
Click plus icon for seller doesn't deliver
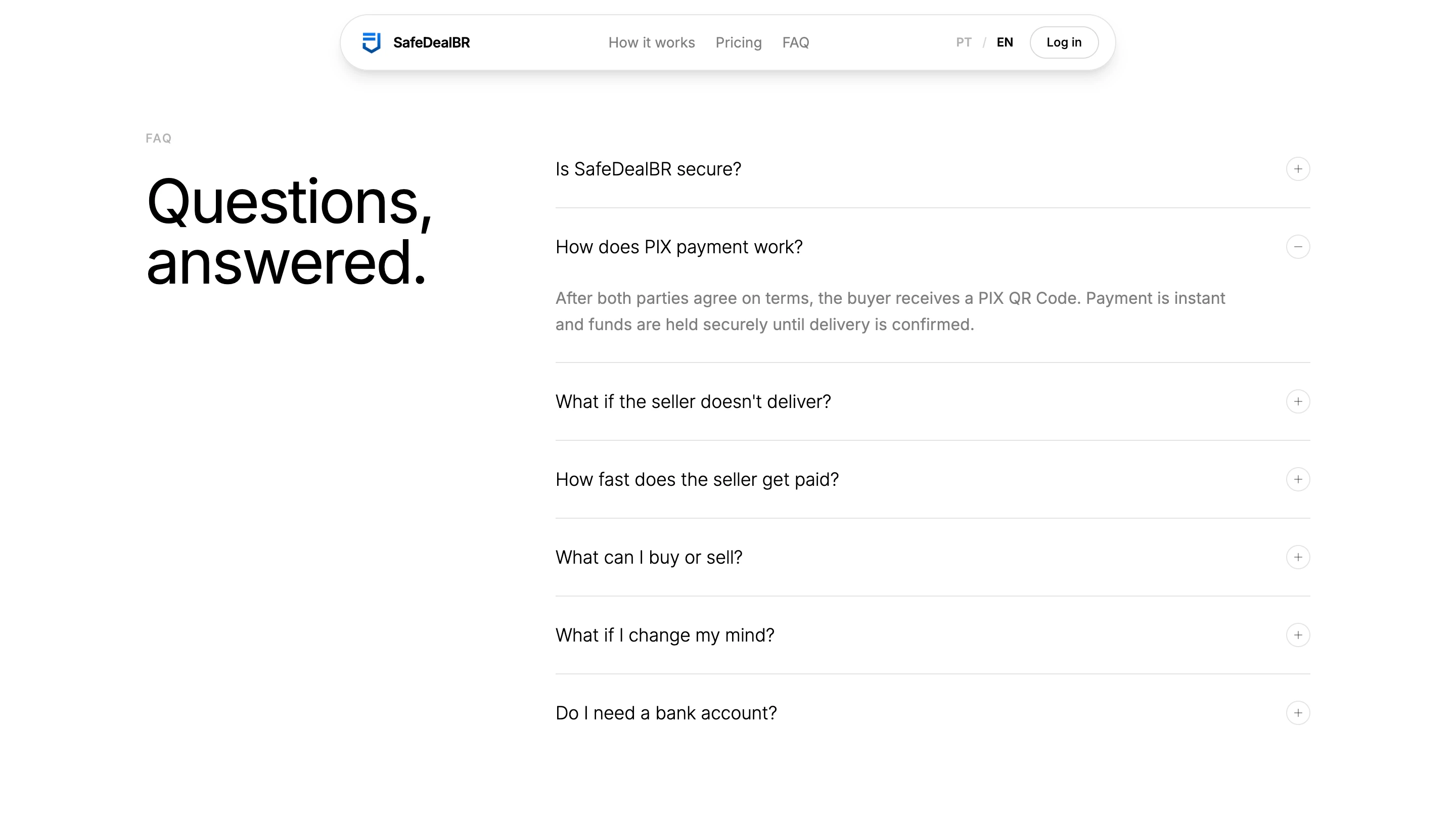[x=1297, y=402]
